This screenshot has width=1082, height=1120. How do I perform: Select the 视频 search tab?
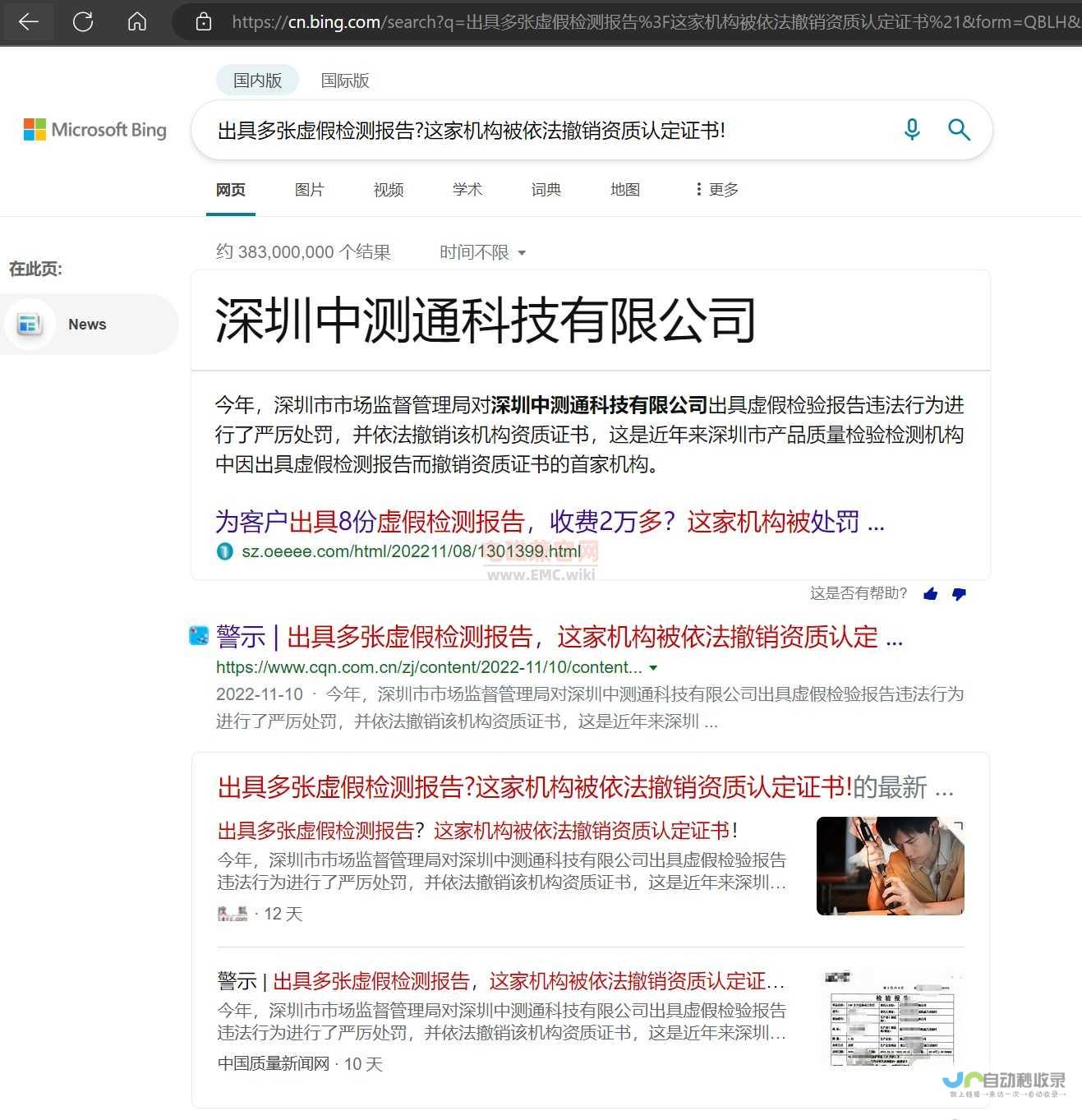[389, 190]
